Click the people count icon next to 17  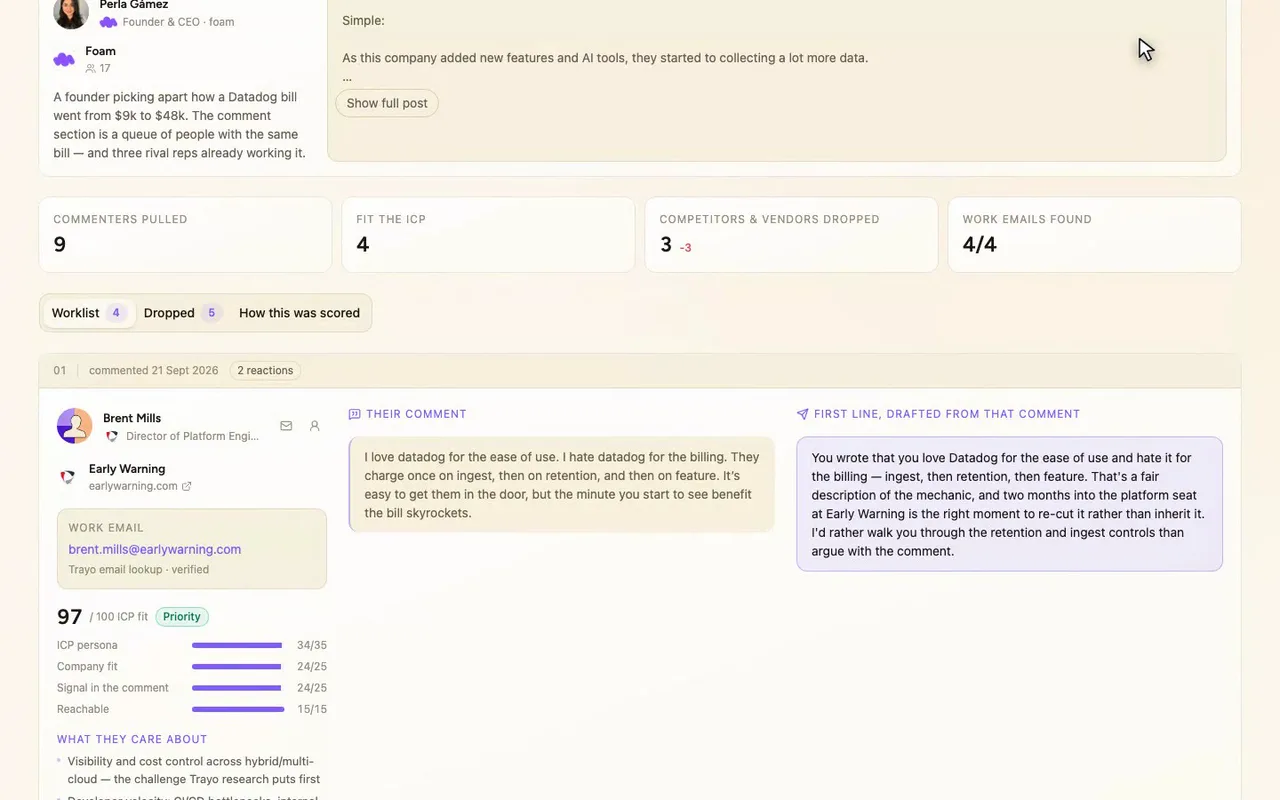tap(90, 68)
